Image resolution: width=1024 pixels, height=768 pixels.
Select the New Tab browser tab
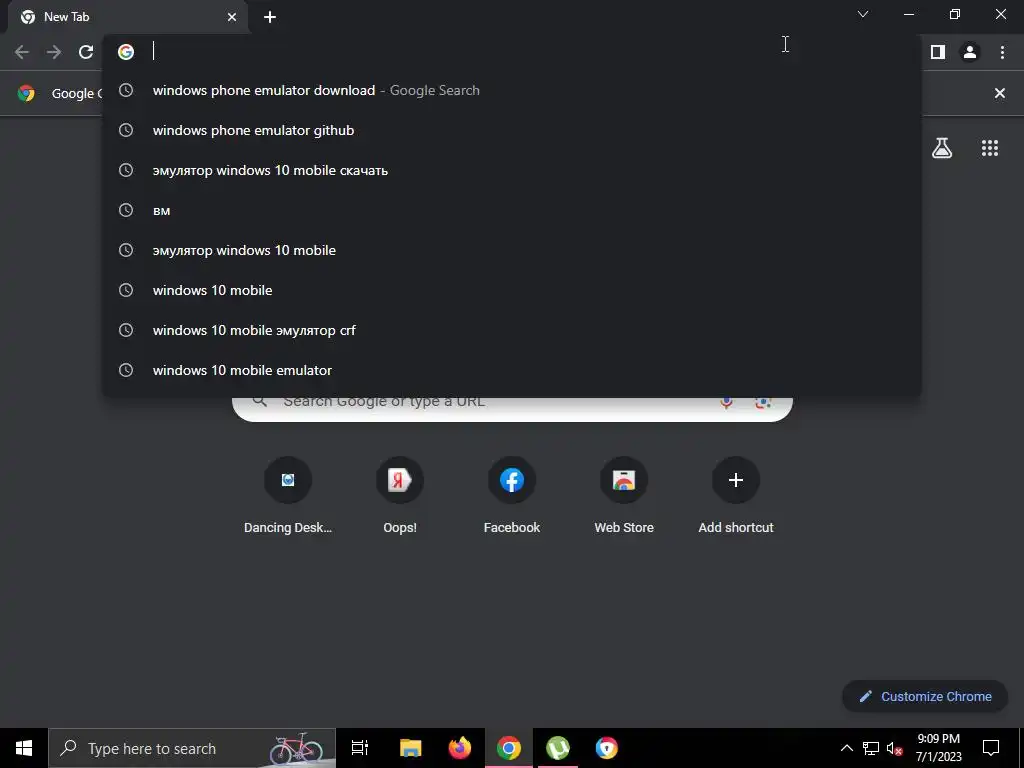click(128, 17)
